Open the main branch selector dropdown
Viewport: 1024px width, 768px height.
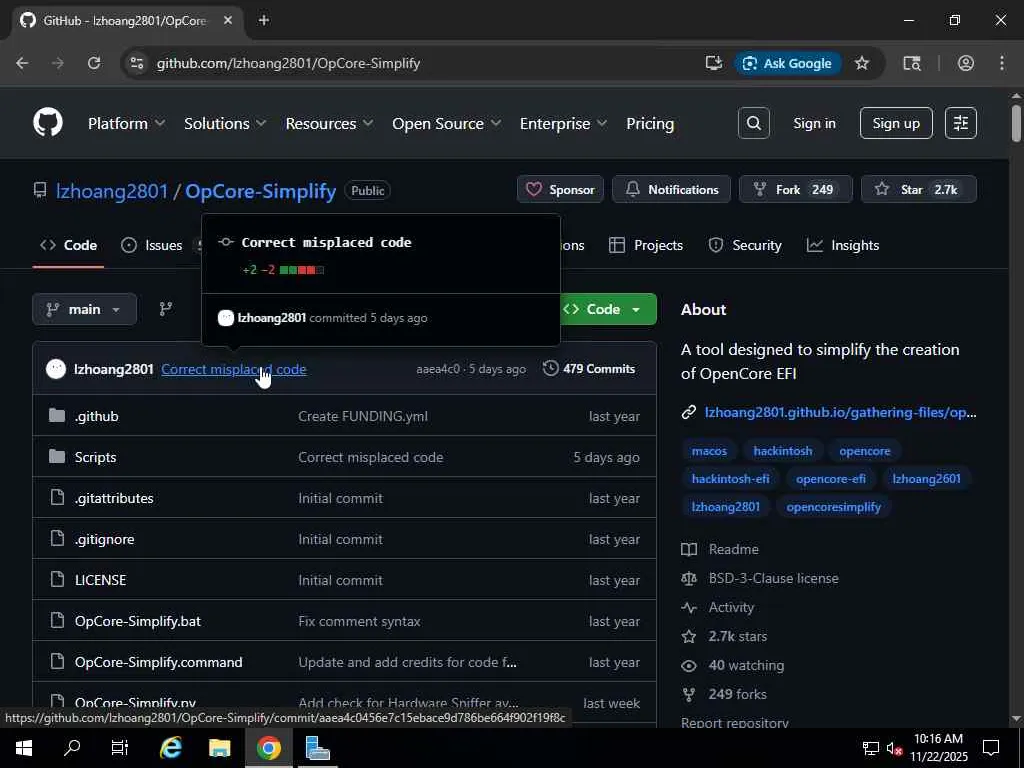[x=84, y=309]
